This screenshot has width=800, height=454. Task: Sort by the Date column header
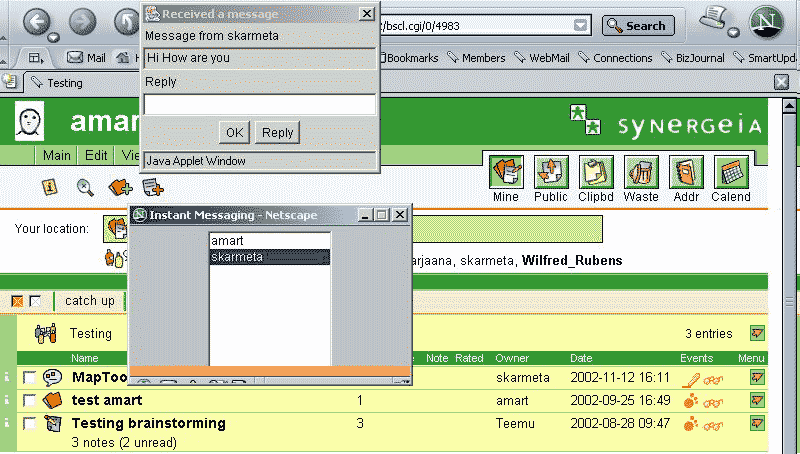click(x=581, y=358)
